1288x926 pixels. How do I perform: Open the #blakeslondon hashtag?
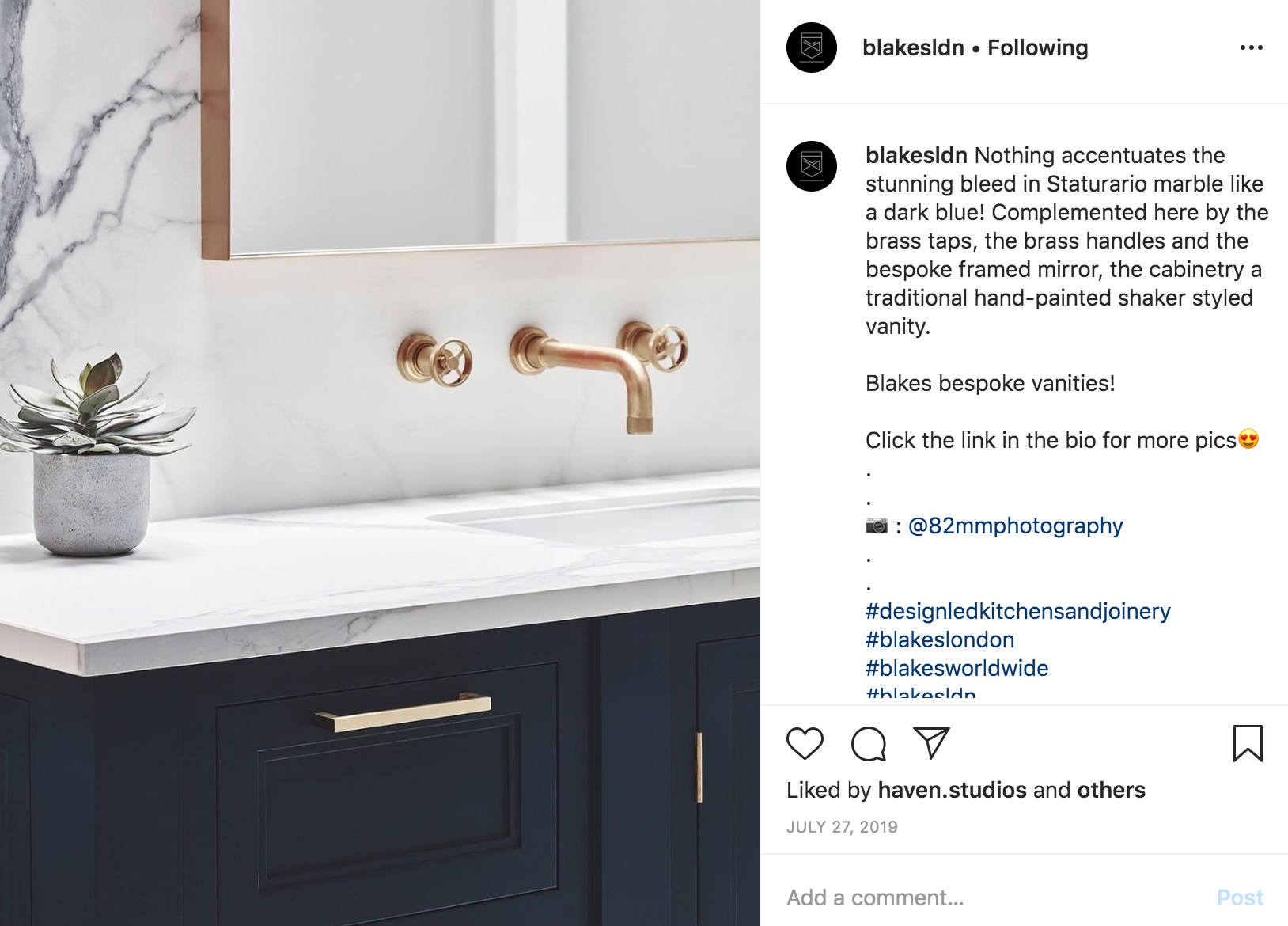(939, 639)
